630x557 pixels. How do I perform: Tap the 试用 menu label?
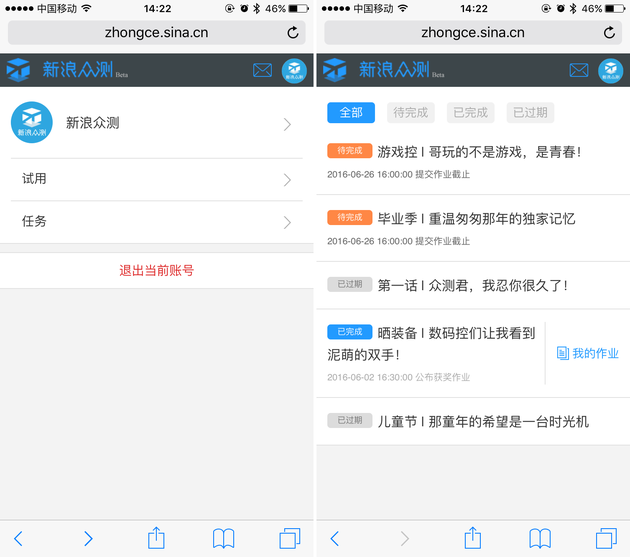point(34,178)
